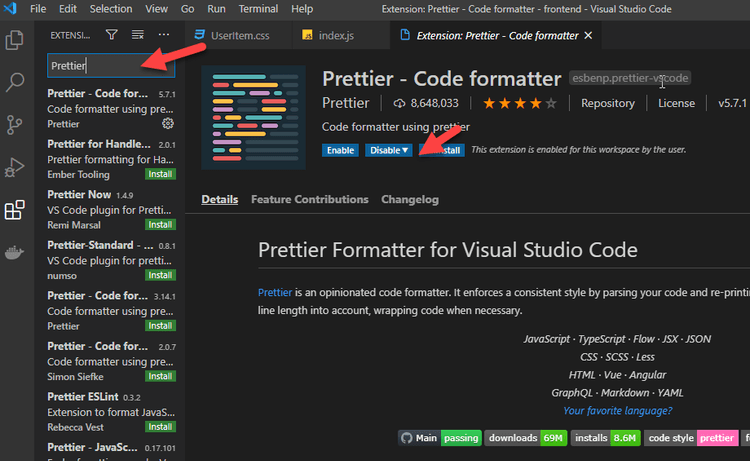This screenshot has height=461, width=750.
Task: Open the View menu
Action: 156,9
